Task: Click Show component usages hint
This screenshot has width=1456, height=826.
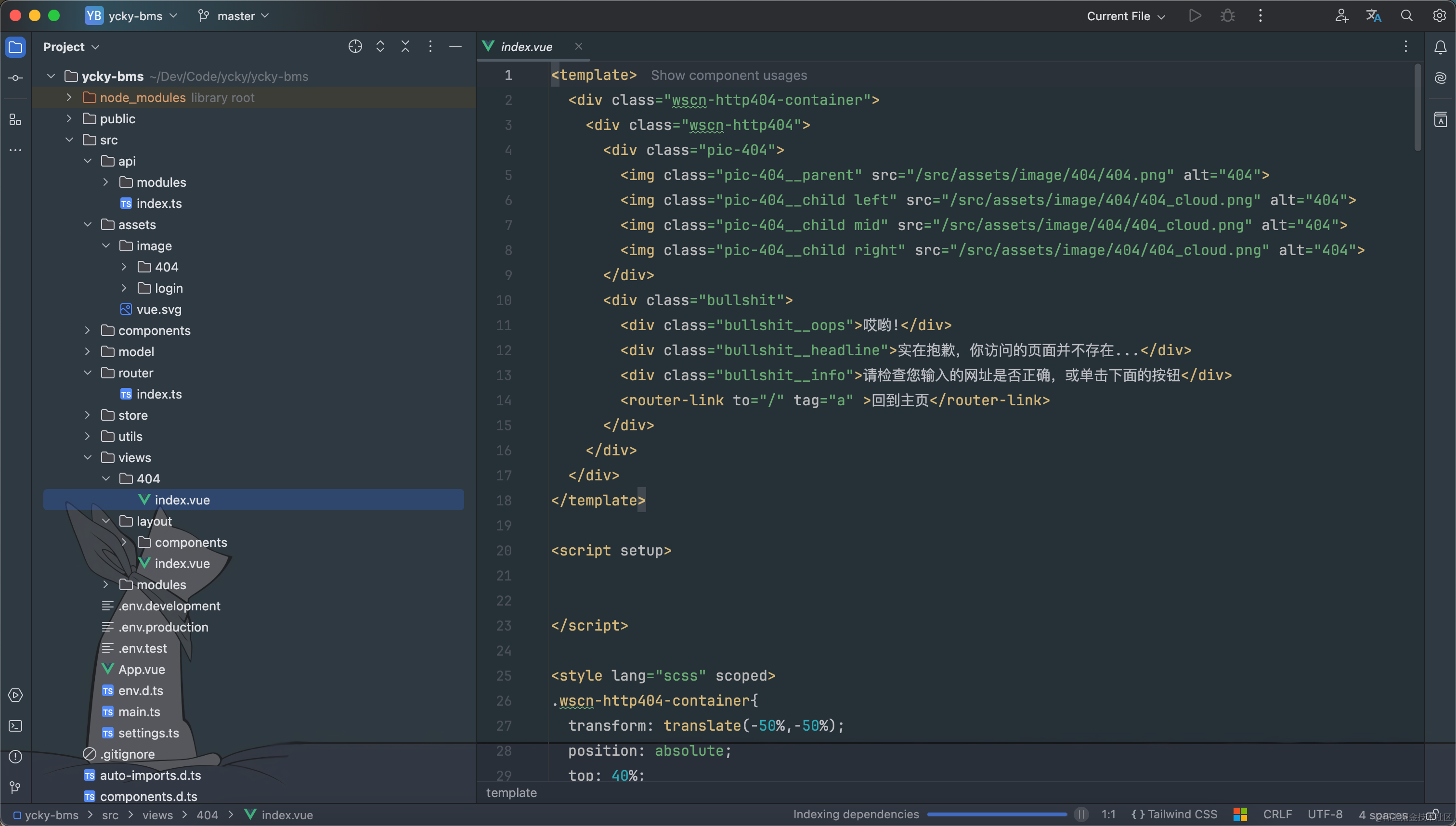Action: 728,75
